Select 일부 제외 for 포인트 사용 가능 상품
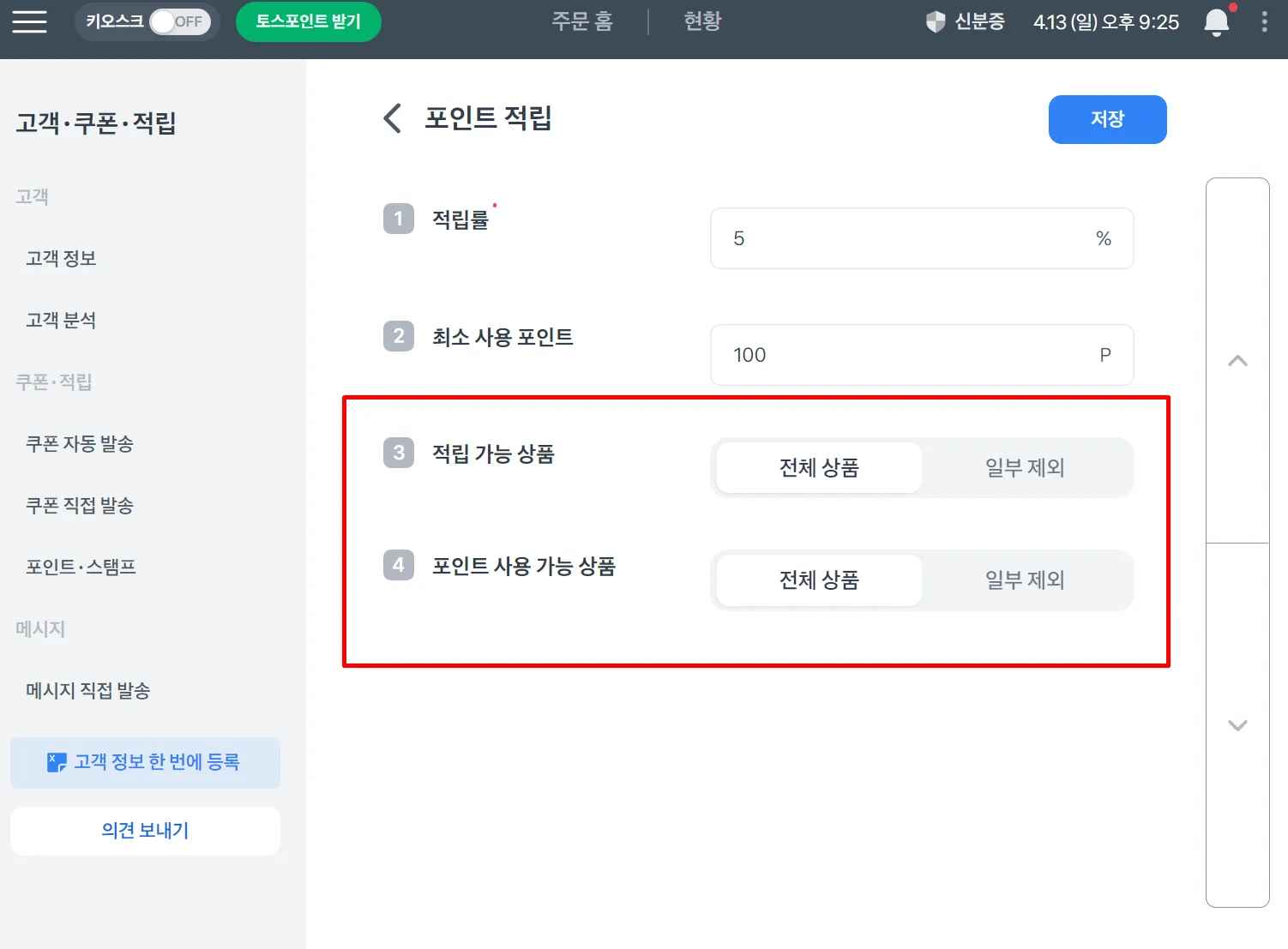The width and height of the screenshot is (1288, 949). [1025, 580]
